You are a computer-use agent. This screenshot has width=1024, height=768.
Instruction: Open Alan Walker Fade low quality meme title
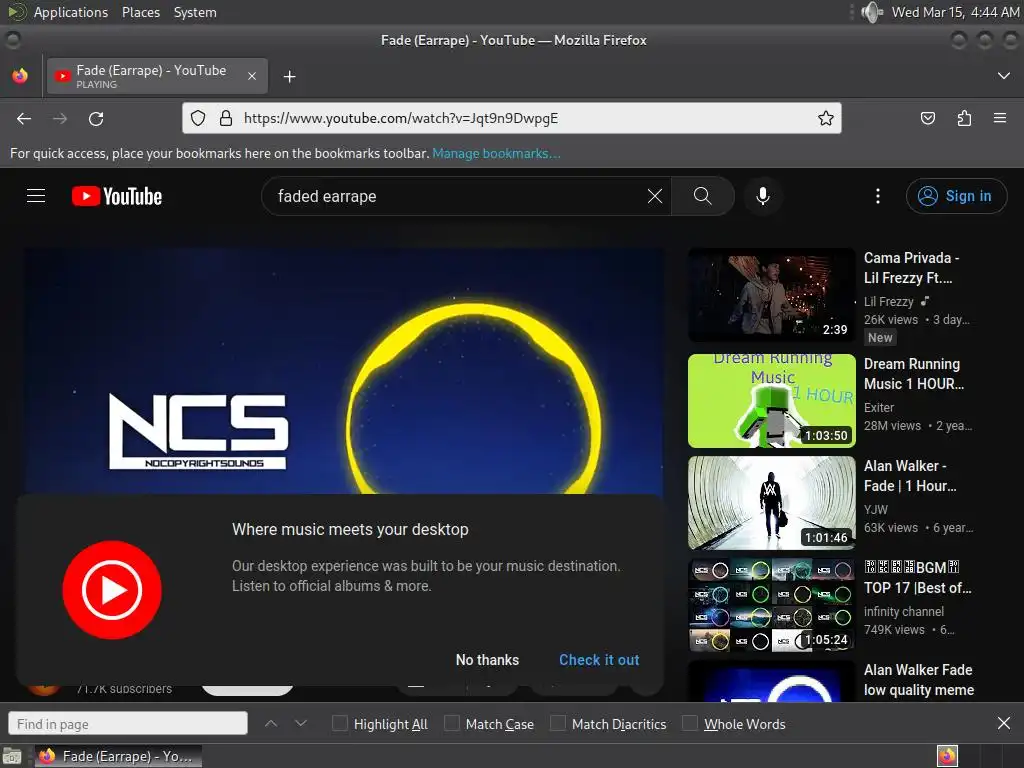point(919,680)
